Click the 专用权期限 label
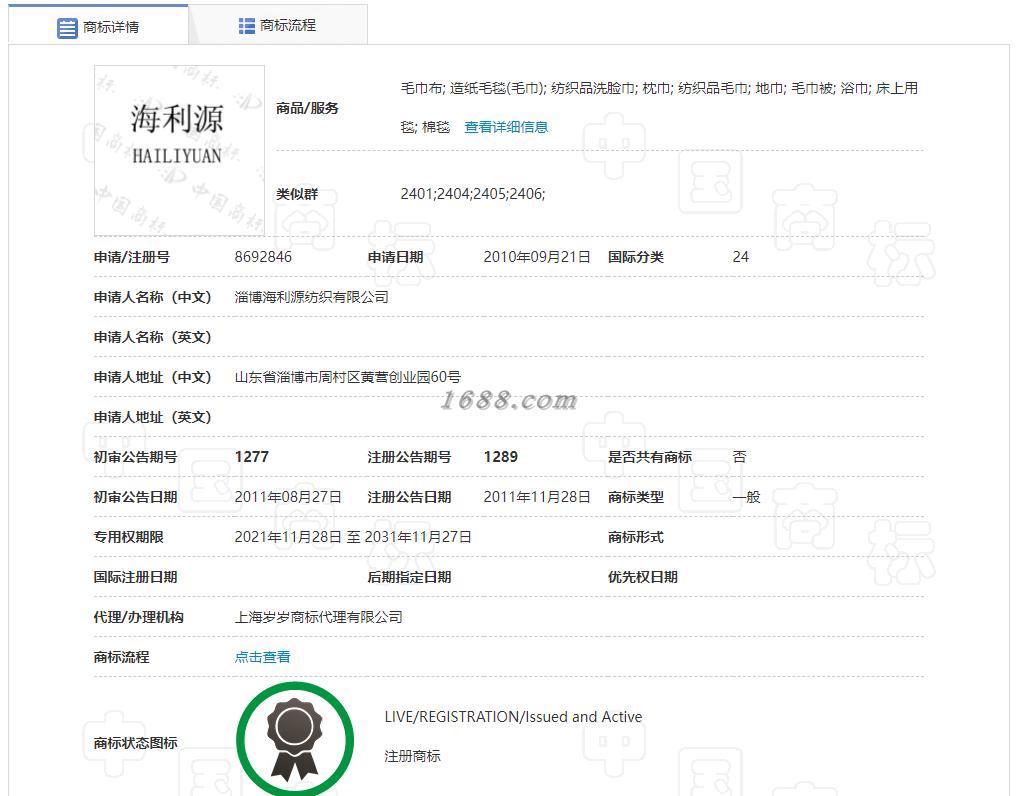Screen dimensions: 1016x796 coord(129,537)
